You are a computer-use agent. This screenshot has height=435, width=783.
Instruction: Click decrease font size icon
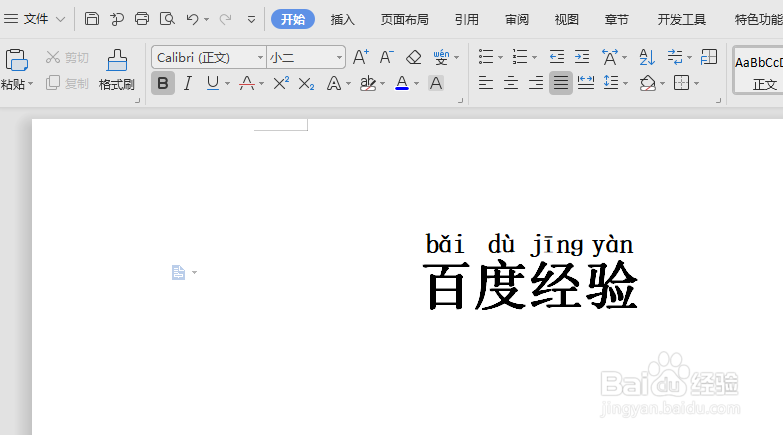tap(387, 57)
